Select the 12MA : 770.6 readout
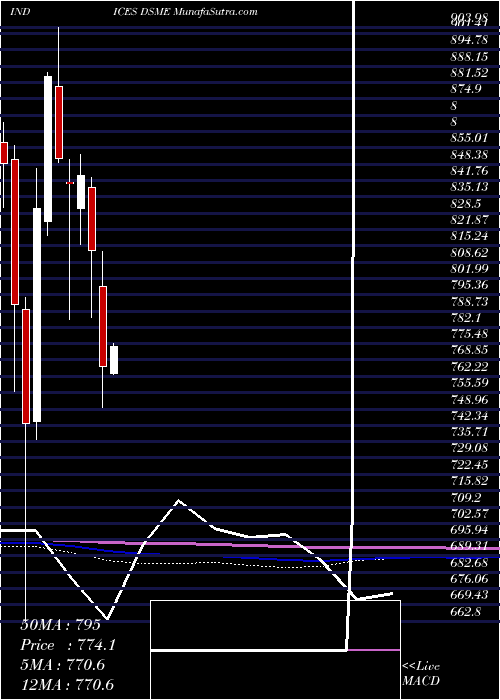The image size is (500, 700). 67,684
